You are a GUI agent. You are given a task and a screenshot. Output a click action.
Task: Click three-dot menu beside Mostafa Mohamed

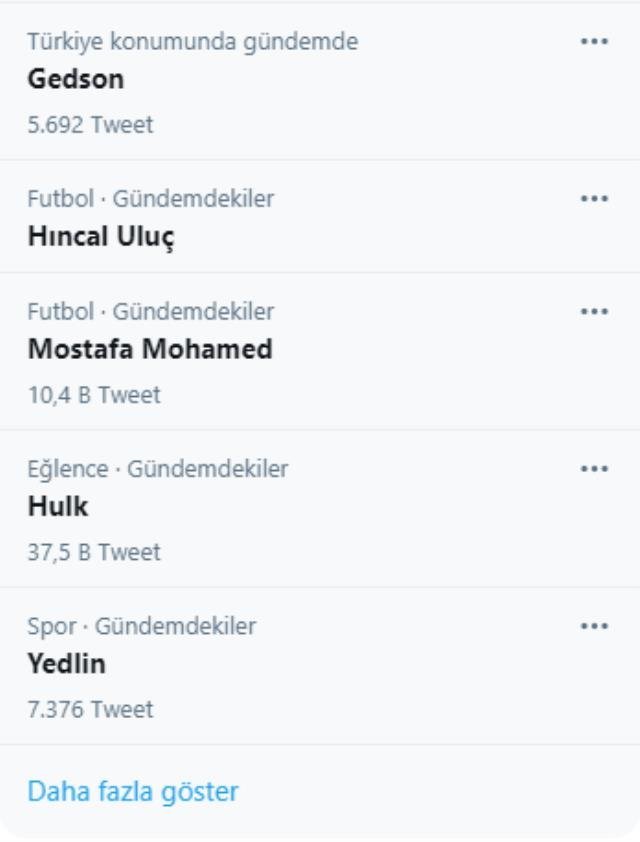click(x=594, y=312)
